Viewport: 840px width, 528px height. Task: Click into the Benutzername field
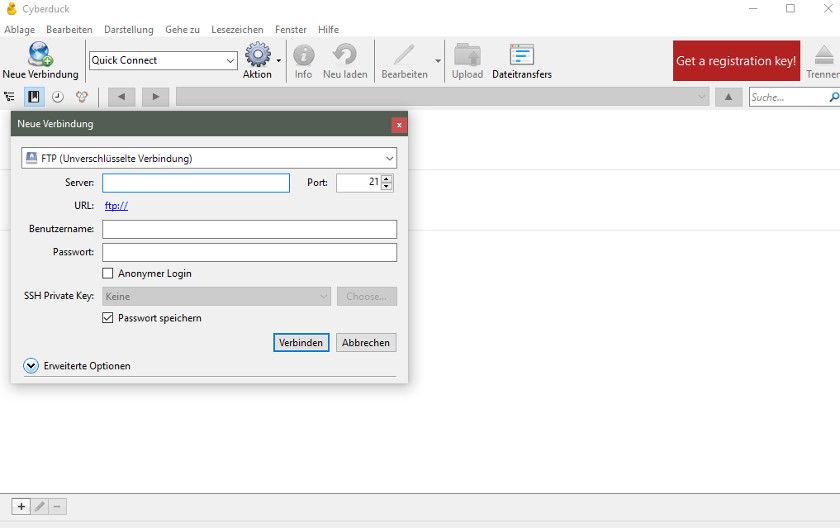pos(250,229)
